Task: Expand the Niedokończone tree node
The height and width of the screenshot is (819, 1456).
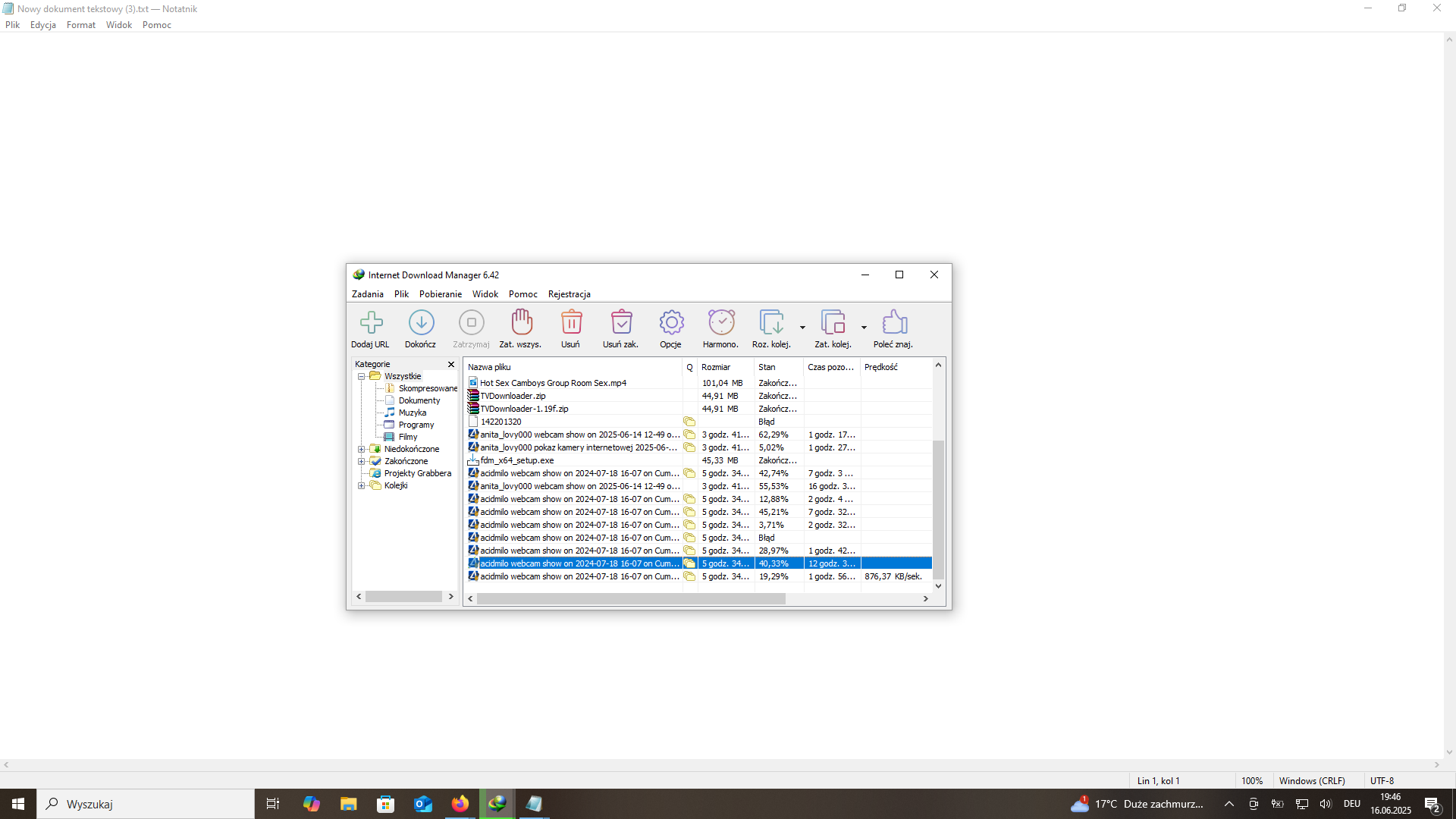Action: pos(362,450)
